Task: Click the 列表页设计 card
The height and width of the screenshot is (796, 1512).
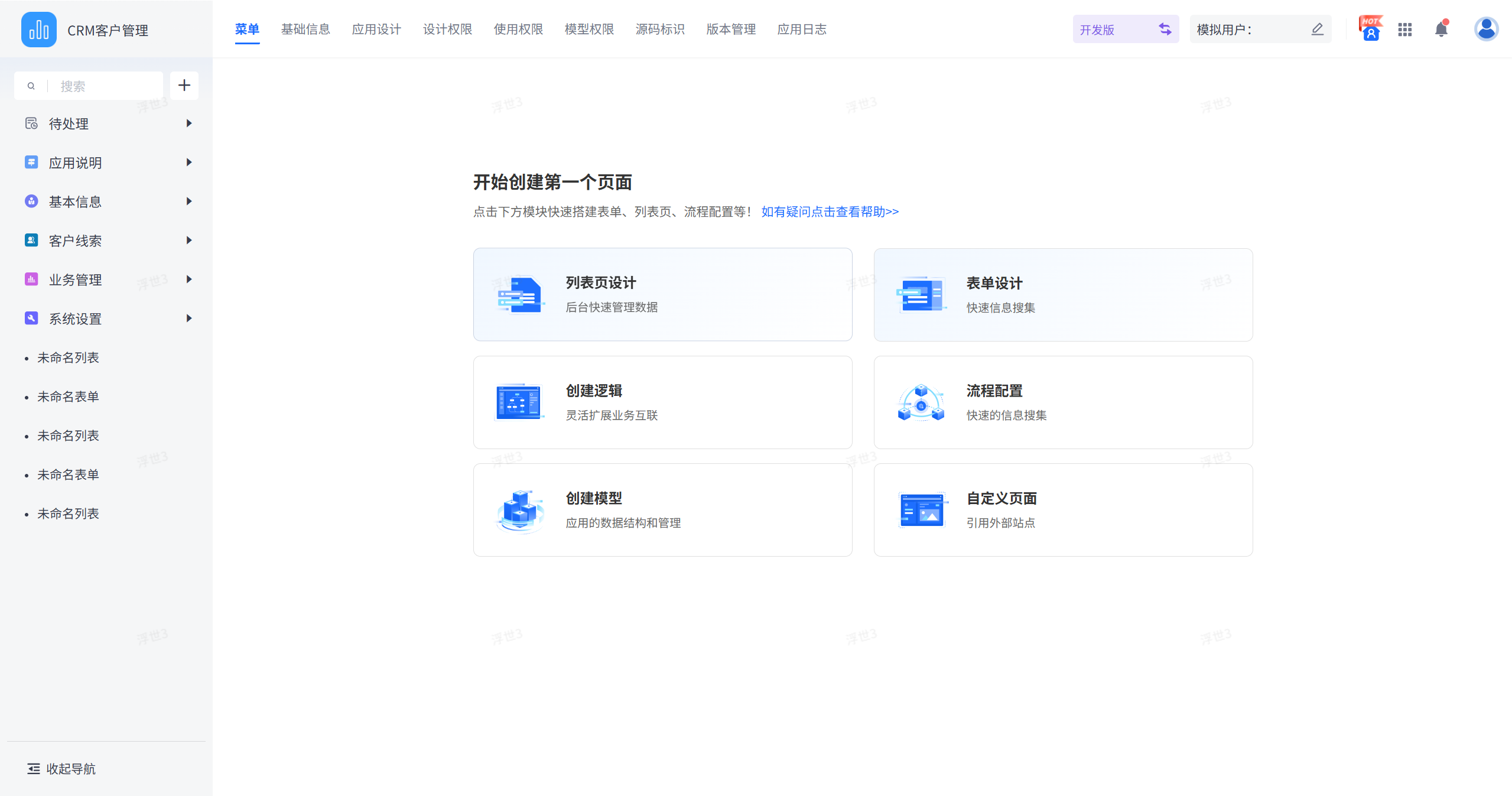Action: (x=662, y=294)
